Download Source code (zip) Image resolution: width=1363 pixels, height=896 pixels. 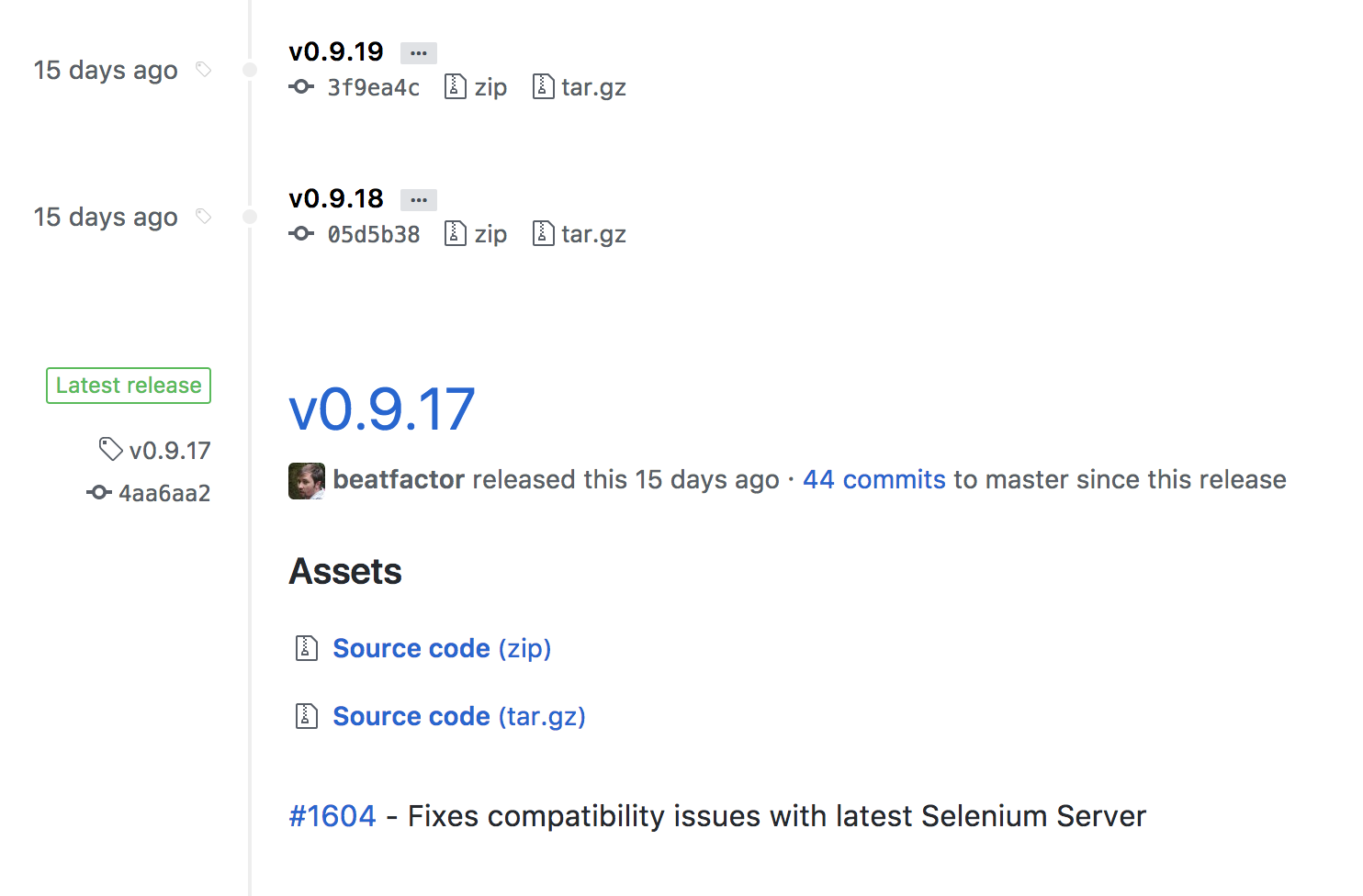tap(442, 649)
